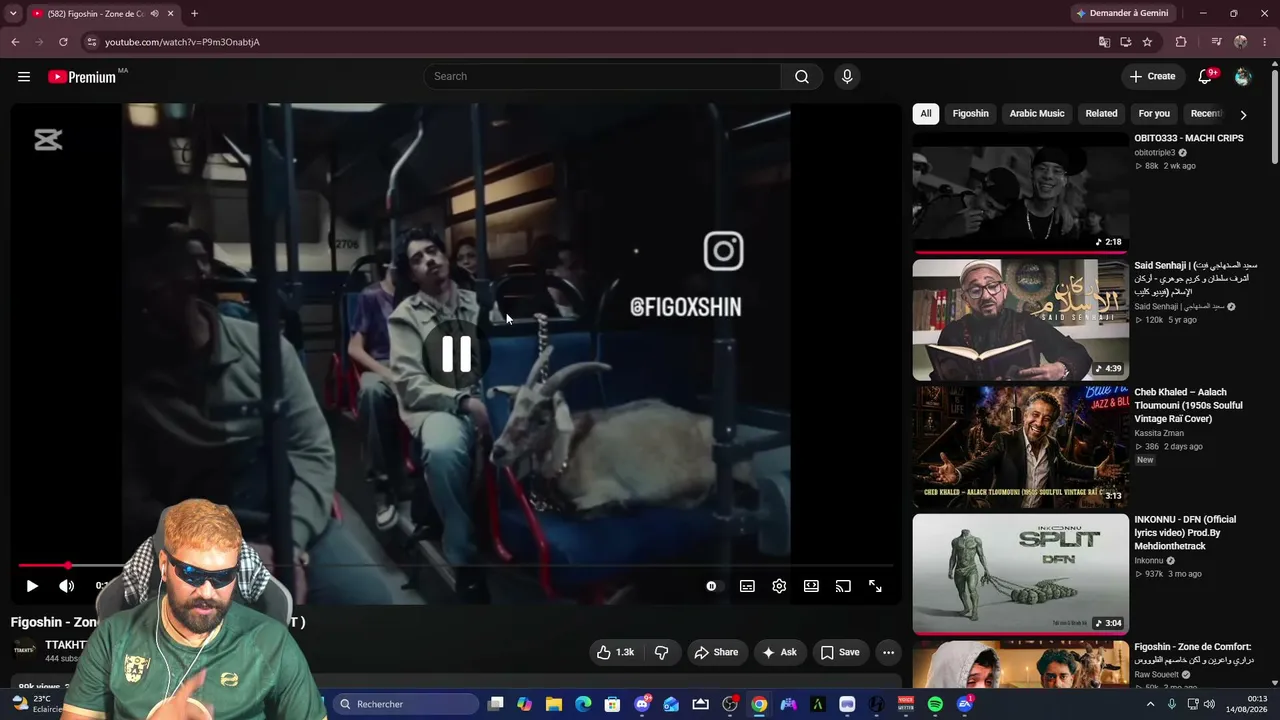Open the OBITO333 - MACHI CRIPS video thumbnail
The image size is (1280, 720).
coord(1020,193)
